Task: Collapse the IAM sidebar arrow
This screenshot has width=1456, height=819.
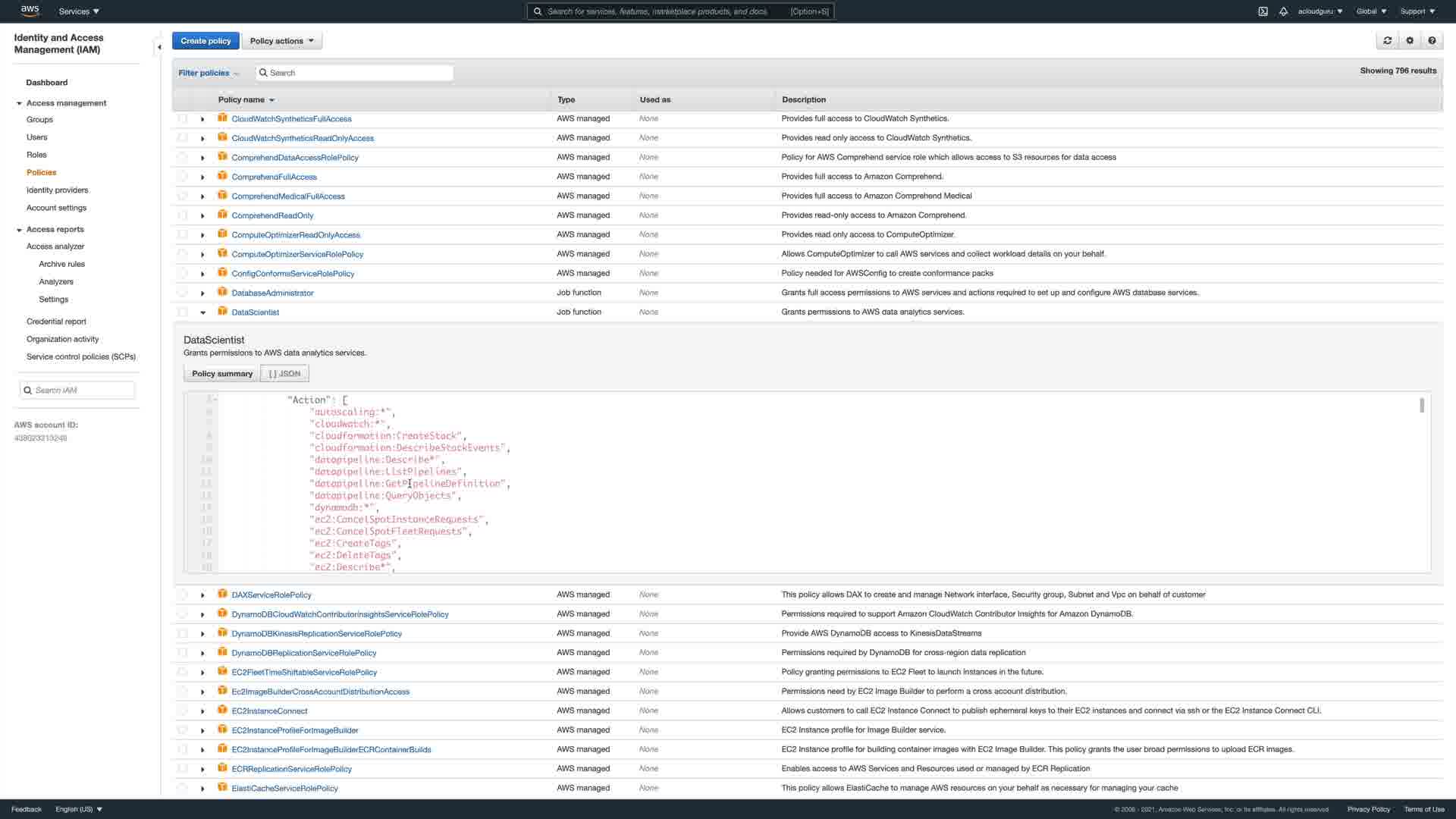Action: point(159,47)
